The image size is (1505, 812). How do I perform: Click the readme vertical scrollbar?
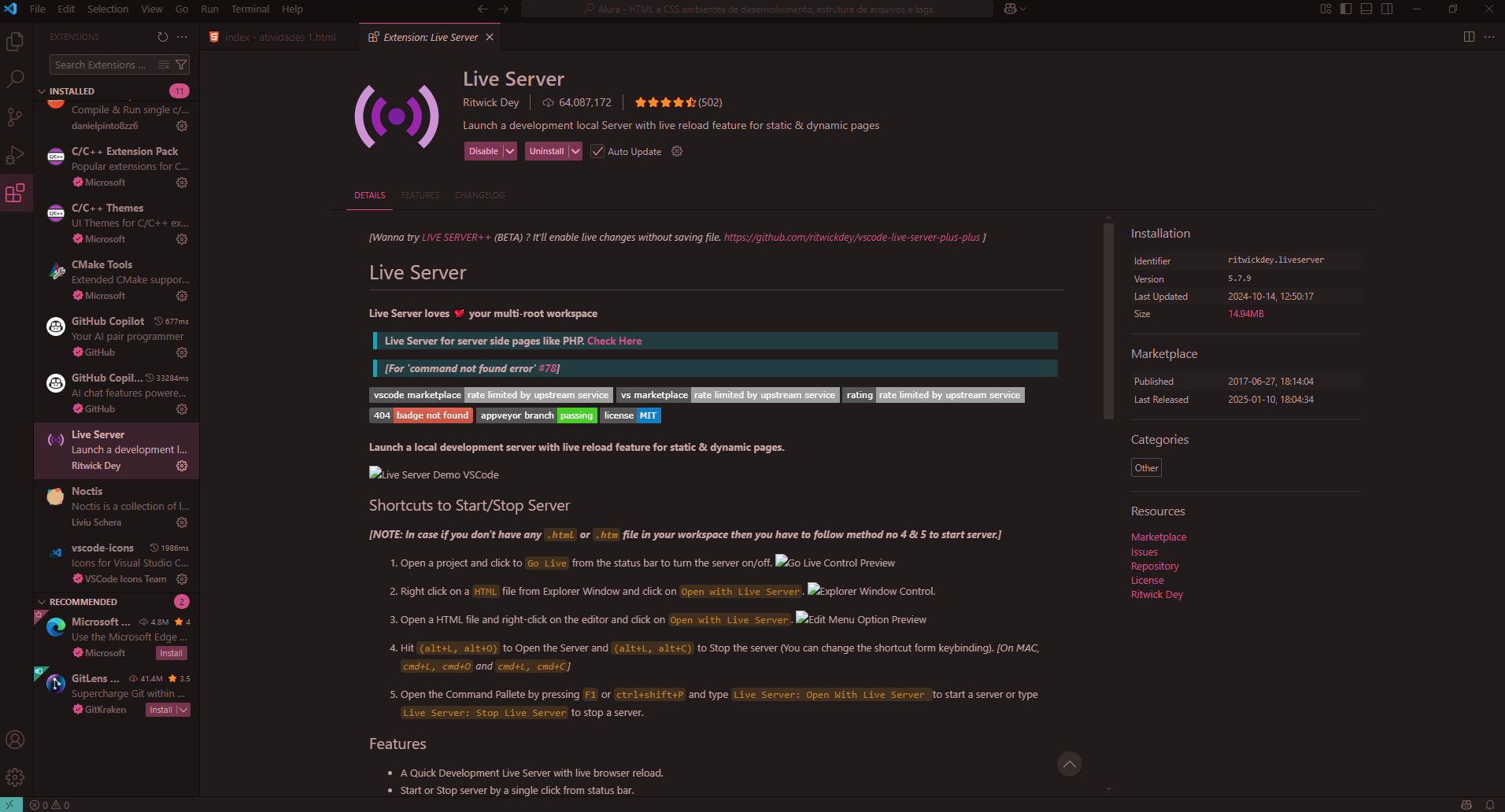1108,322
